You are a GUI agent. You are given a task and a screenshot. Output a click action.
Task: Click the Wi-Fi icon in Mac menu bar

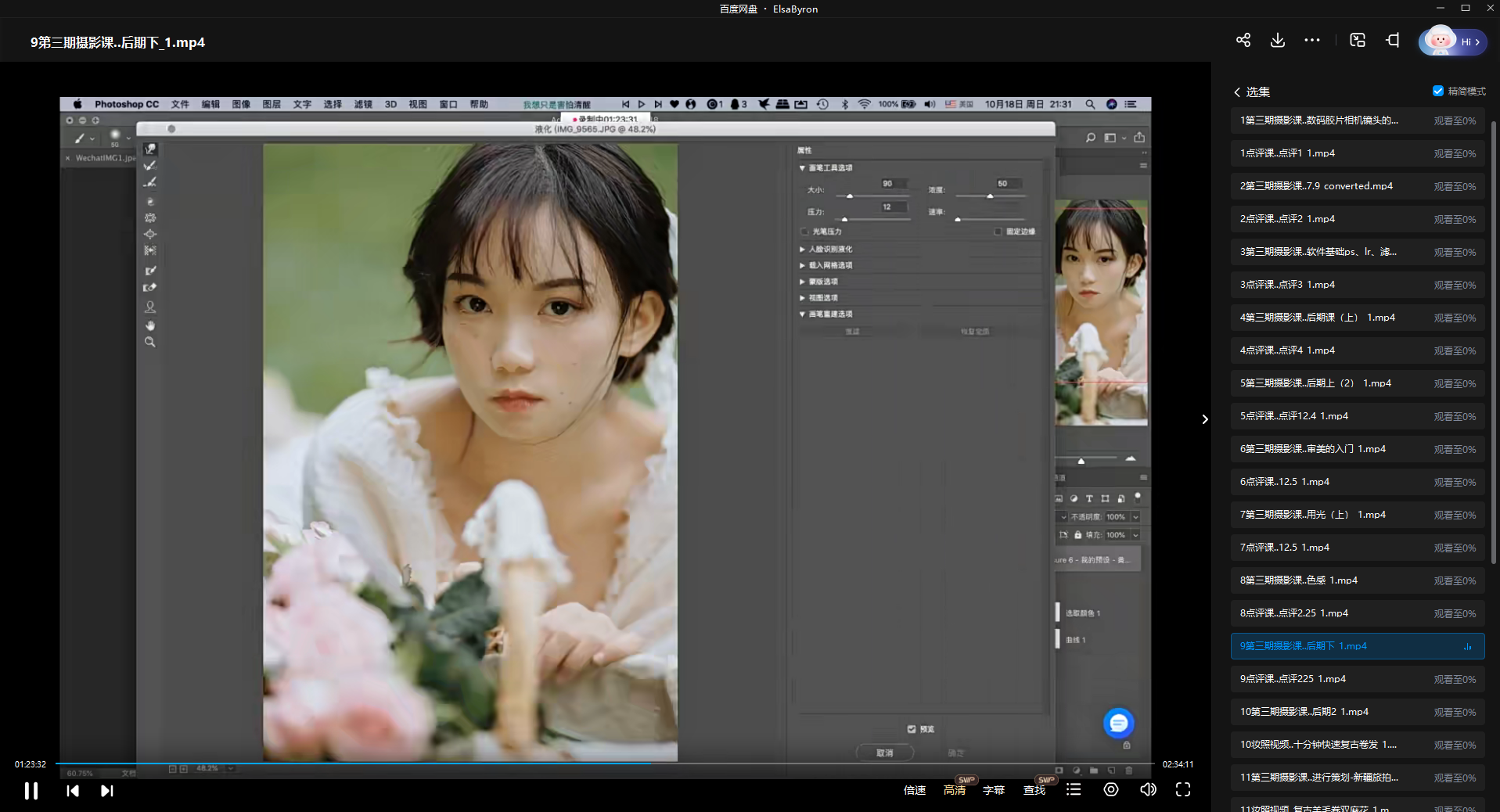click(x=865, y=104)
